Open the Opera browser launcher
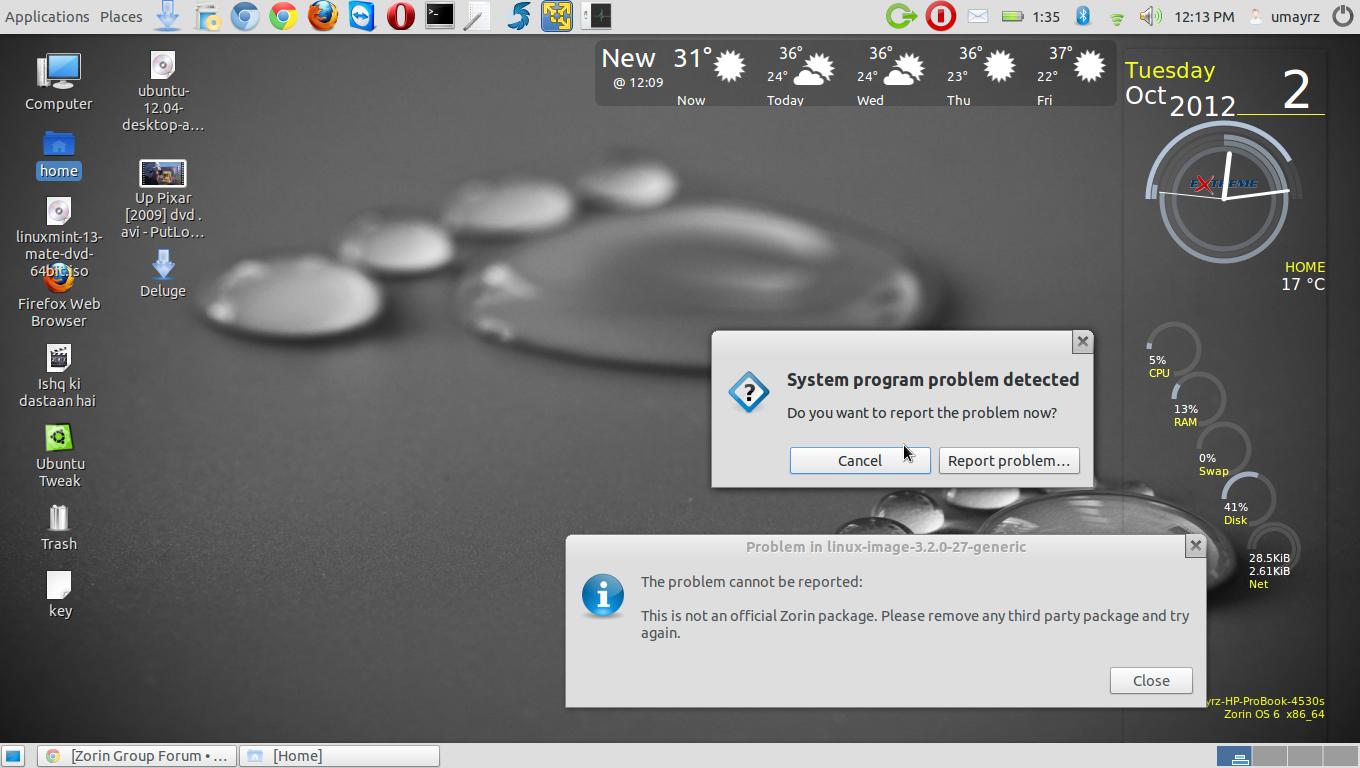1360x768 pixels. (401, 16)
